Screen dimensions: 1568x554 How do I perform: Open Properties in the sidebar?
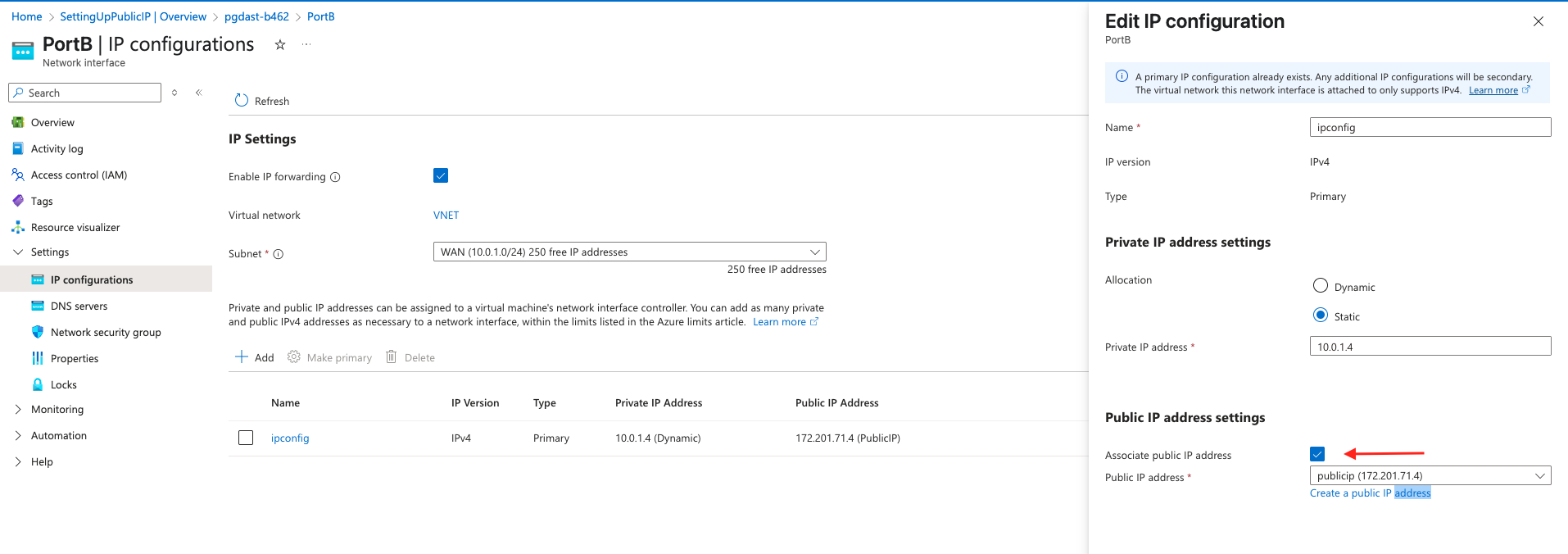coord(75,359)
